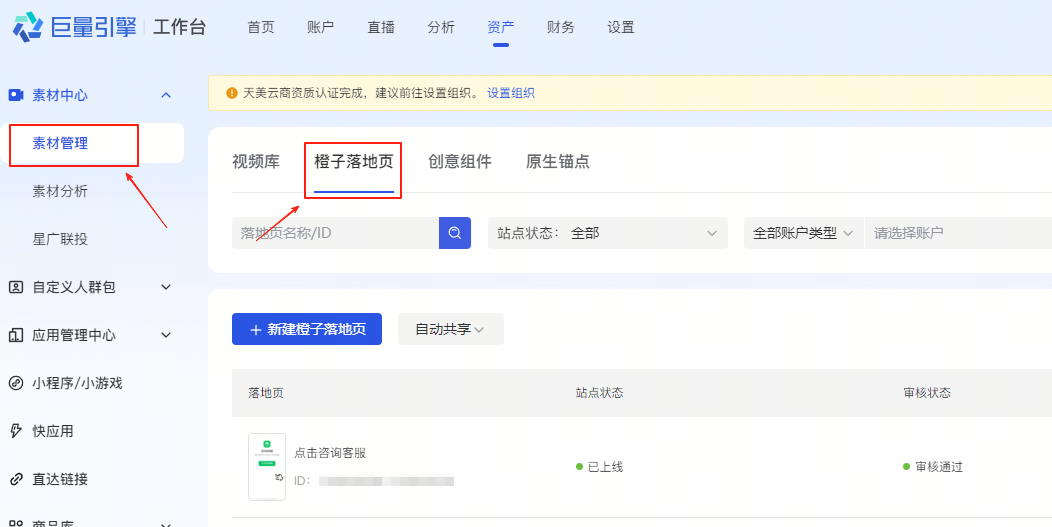Click the 素材中心 camera icon
This screenshot has width=1052, height=527.
[15, 95]
